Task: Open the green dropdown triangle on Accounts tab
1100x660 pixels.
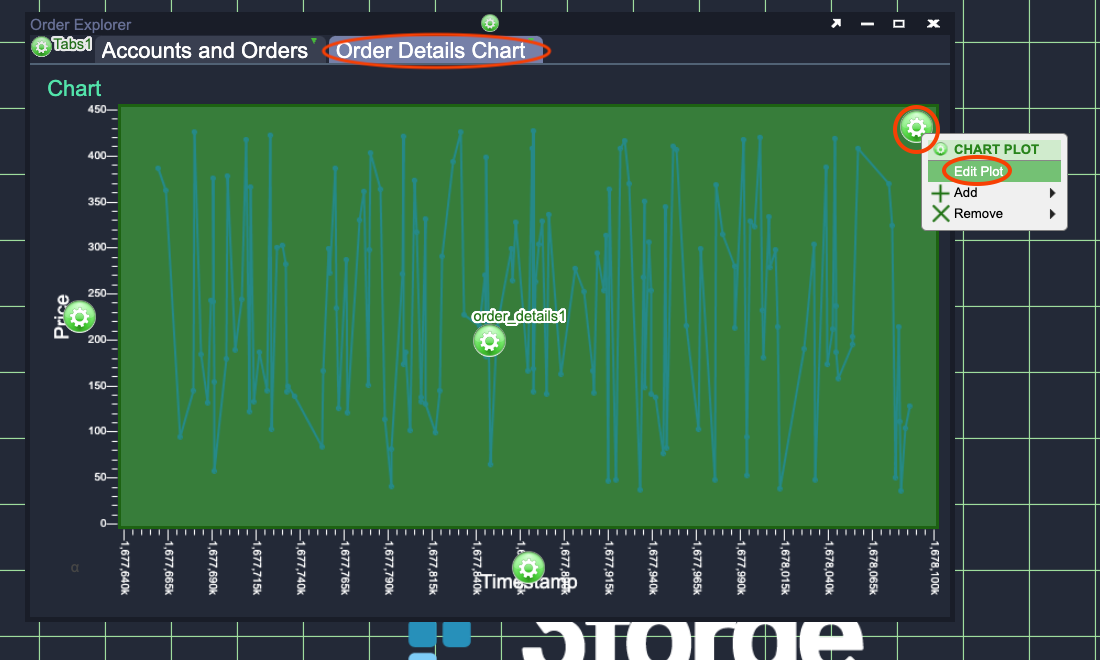Action: (x=314, y=42)
